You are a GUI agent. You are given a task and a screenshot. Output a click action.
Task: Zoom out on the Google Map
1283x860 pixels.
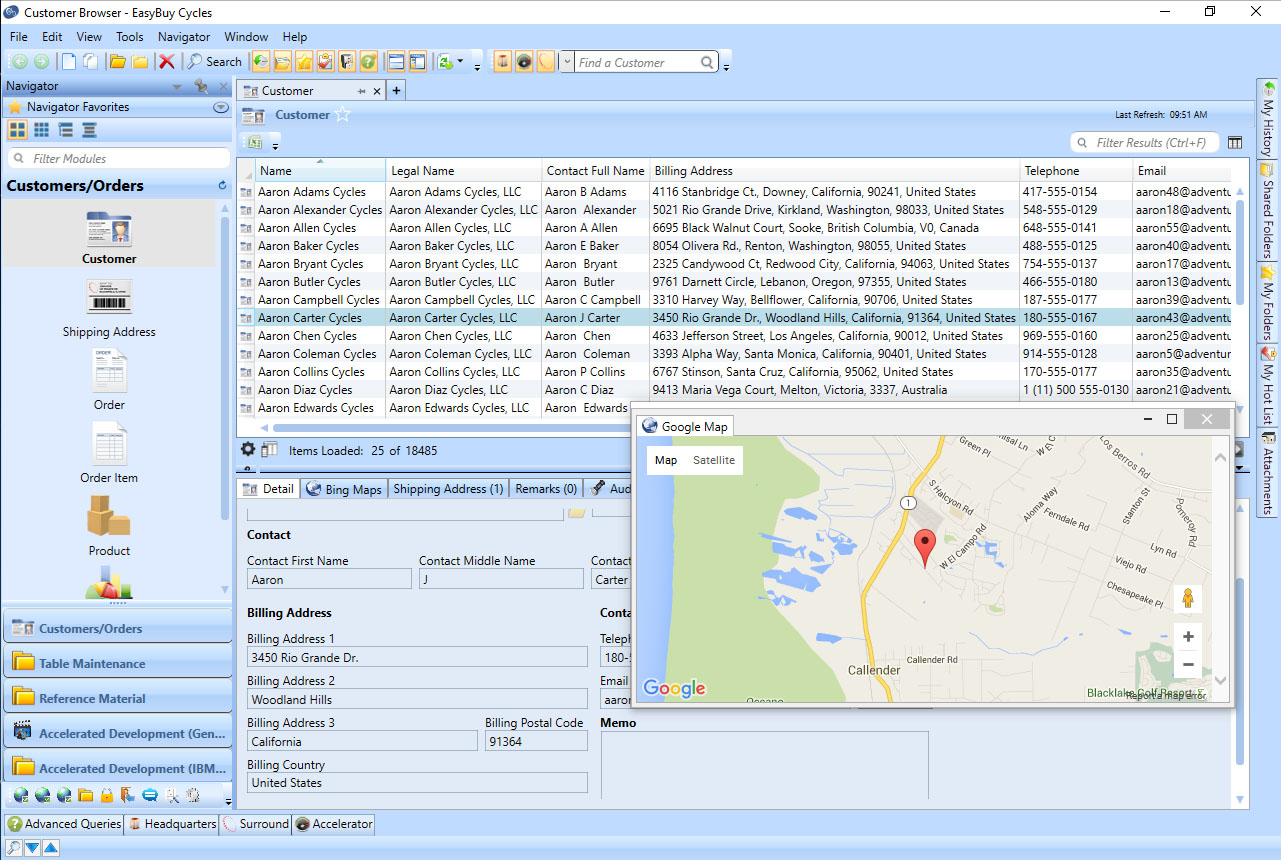click(1187, 664)
